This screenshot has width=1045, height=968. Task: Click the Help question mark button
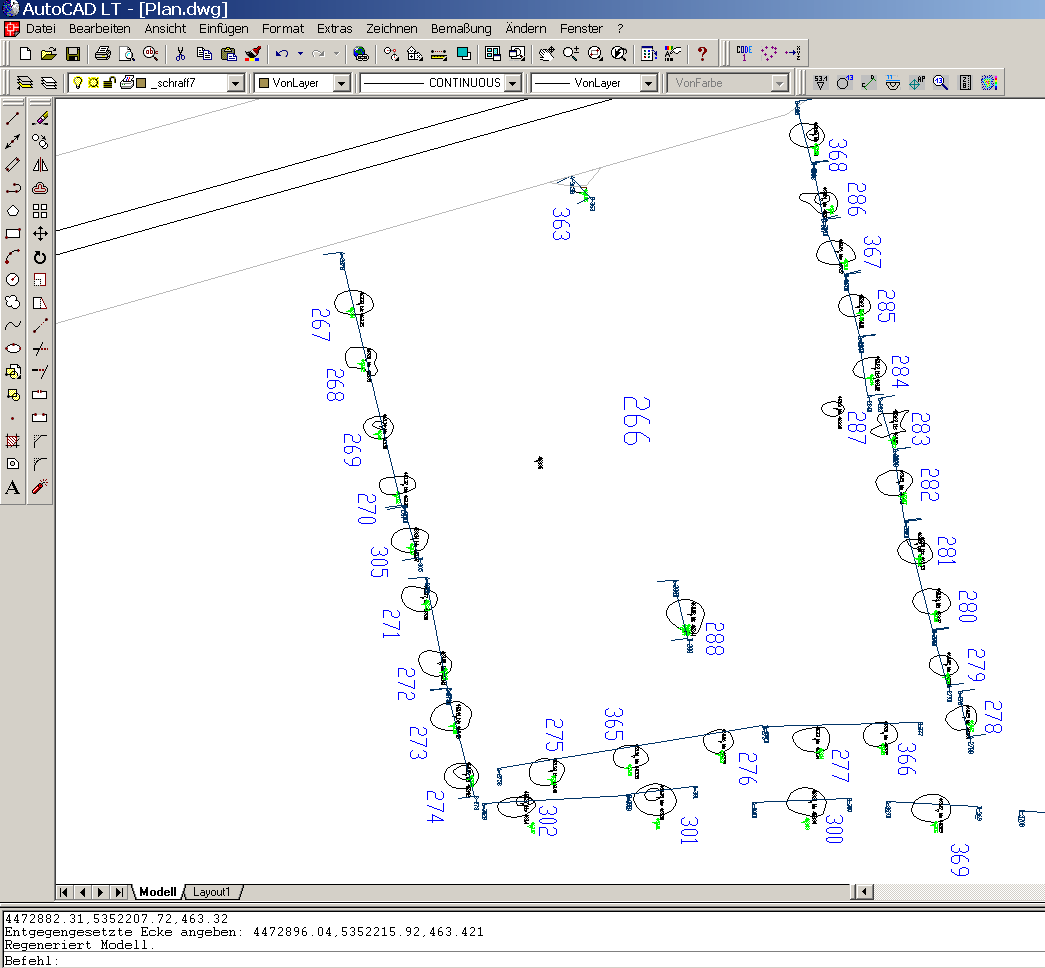702,53
